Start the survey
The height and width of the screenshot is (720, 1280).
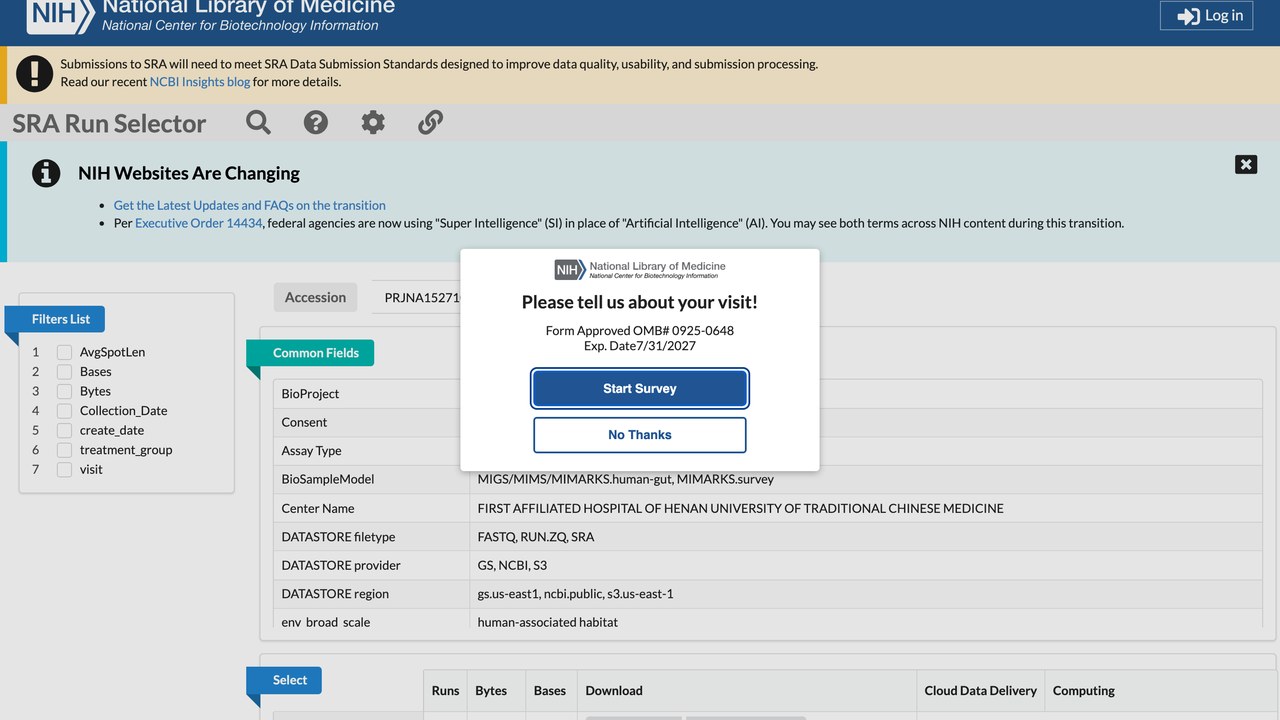pyautogui.click(x=640, y=388)
